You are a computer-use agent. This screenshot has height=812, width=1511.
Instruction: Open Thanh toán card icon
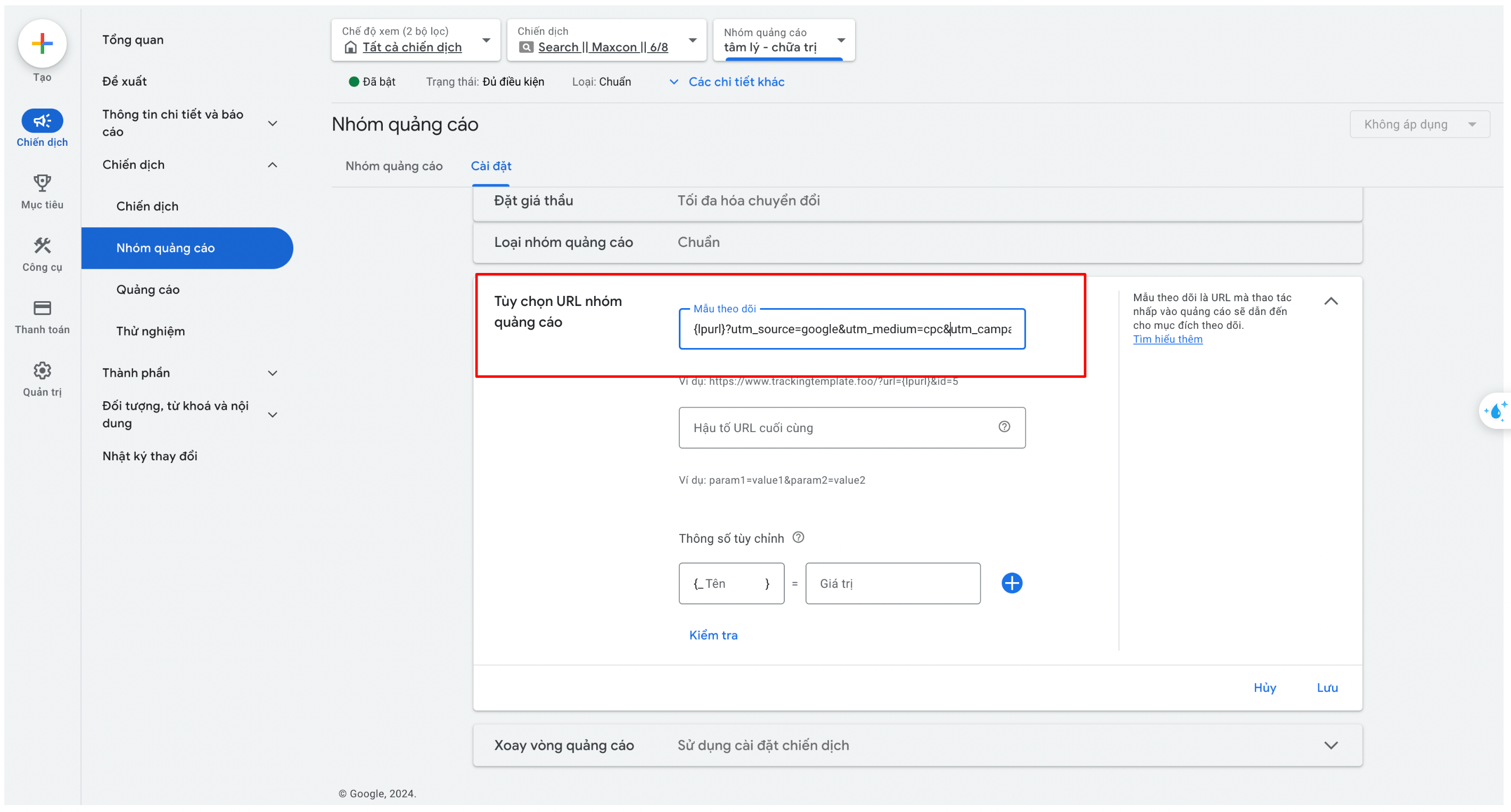tap(42, 309)
